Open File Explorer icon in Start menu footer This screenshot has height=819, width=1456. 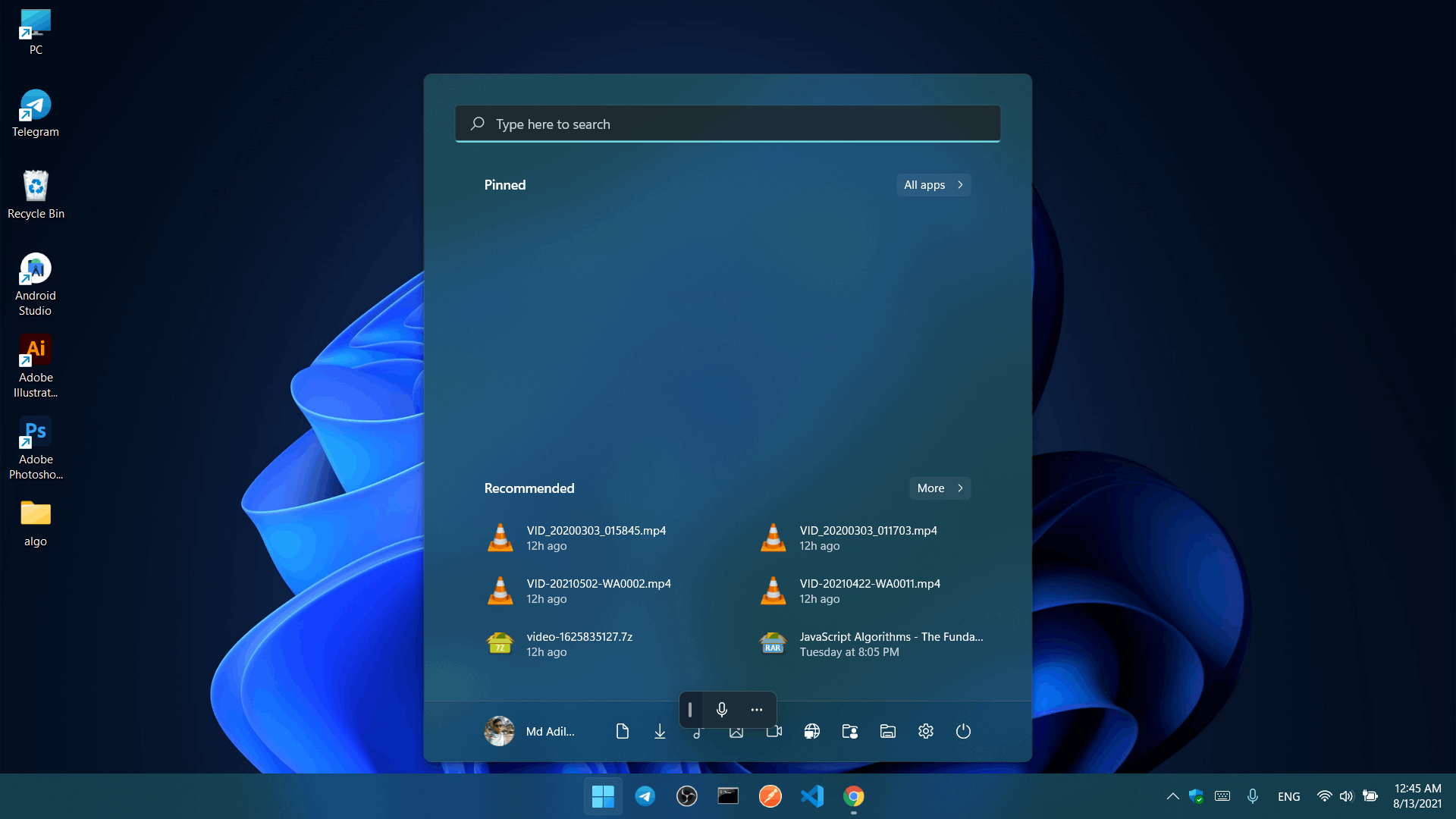pyautogui.click(x=888, y=731)
